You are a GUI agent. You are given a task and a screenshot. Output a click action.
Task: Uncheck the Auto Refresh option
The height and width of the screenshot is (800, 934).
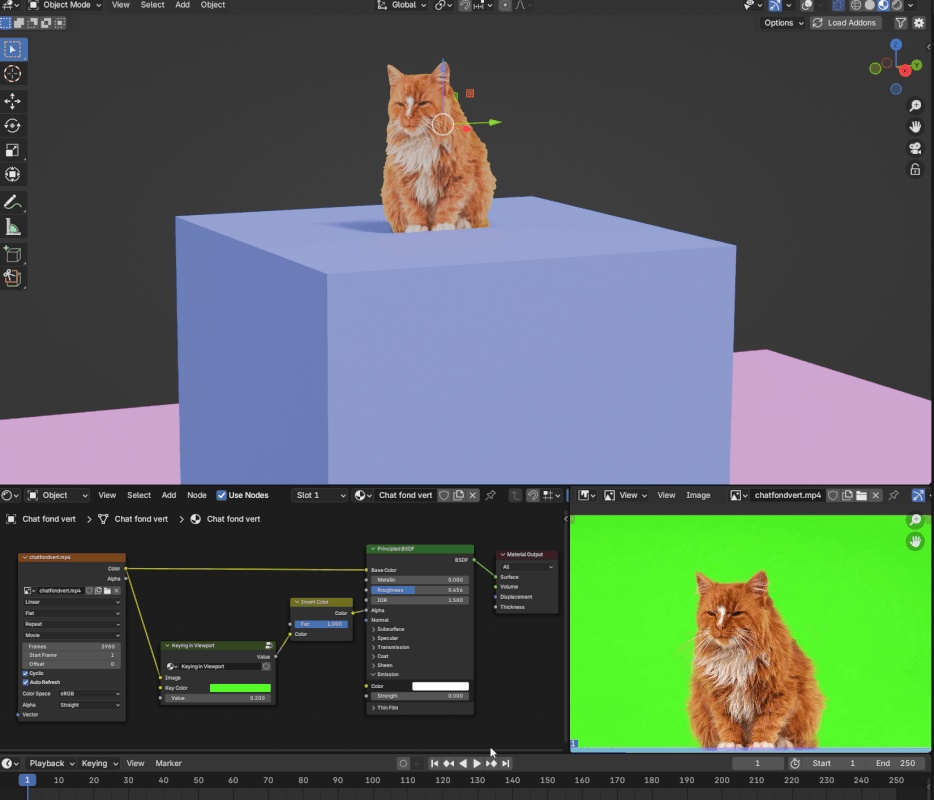[x=26, y=682]
